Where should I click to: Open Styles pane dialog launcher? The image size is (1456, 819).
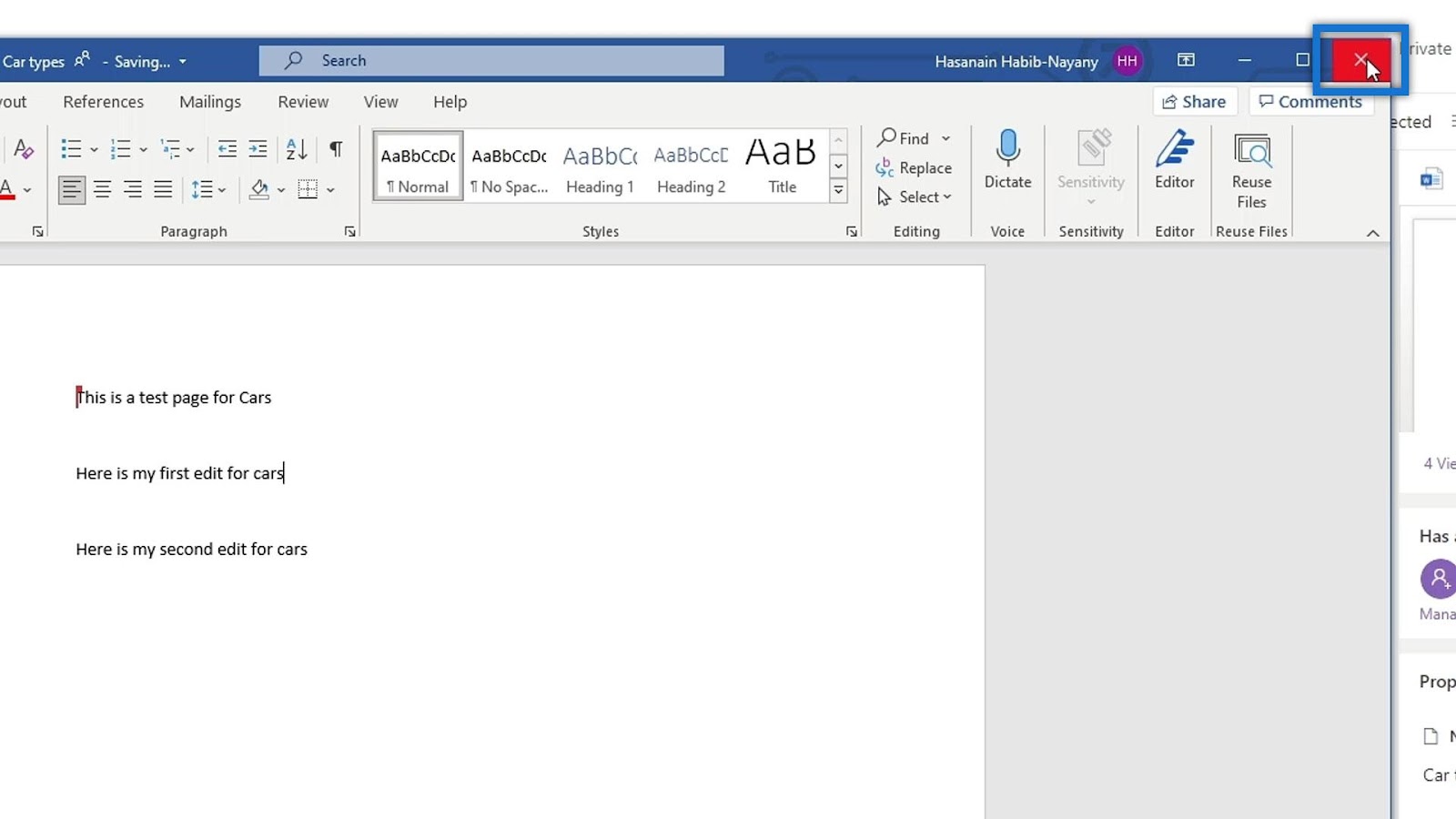(x=852, y=232)
